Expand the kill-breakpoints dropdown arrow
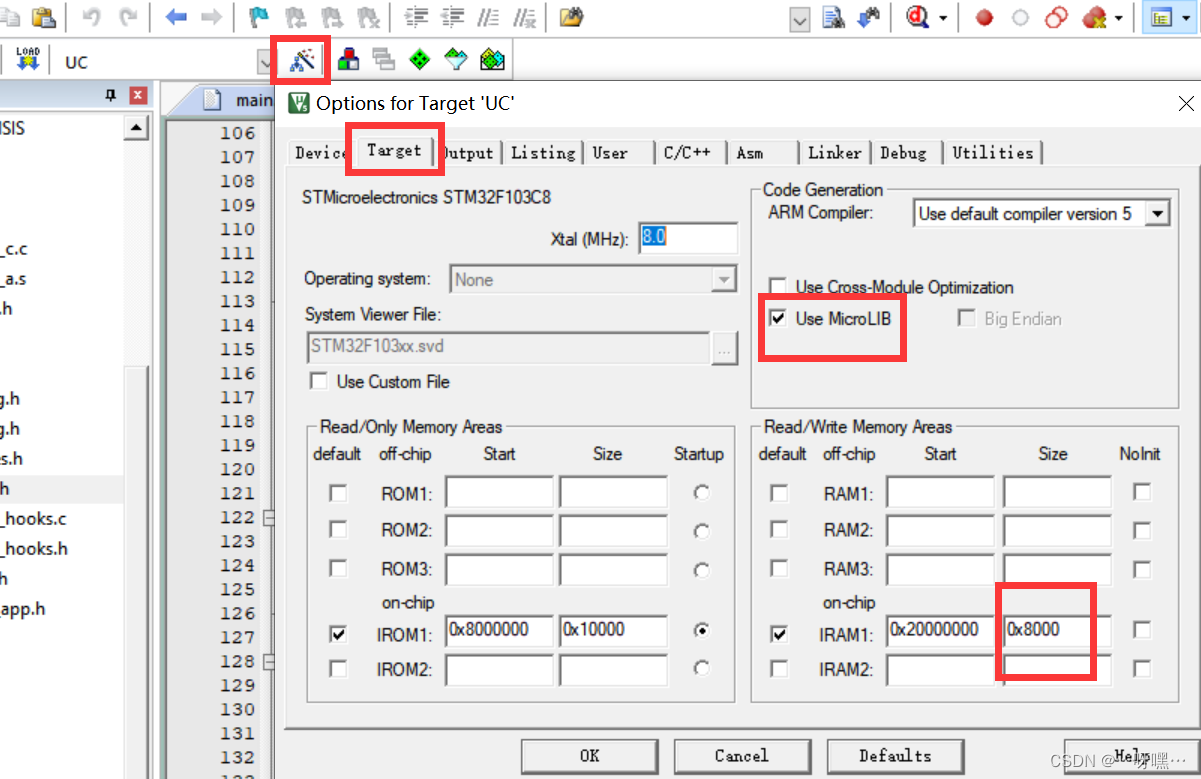1201x779 pixels. pyautogui.click(x=1118, y=18)
